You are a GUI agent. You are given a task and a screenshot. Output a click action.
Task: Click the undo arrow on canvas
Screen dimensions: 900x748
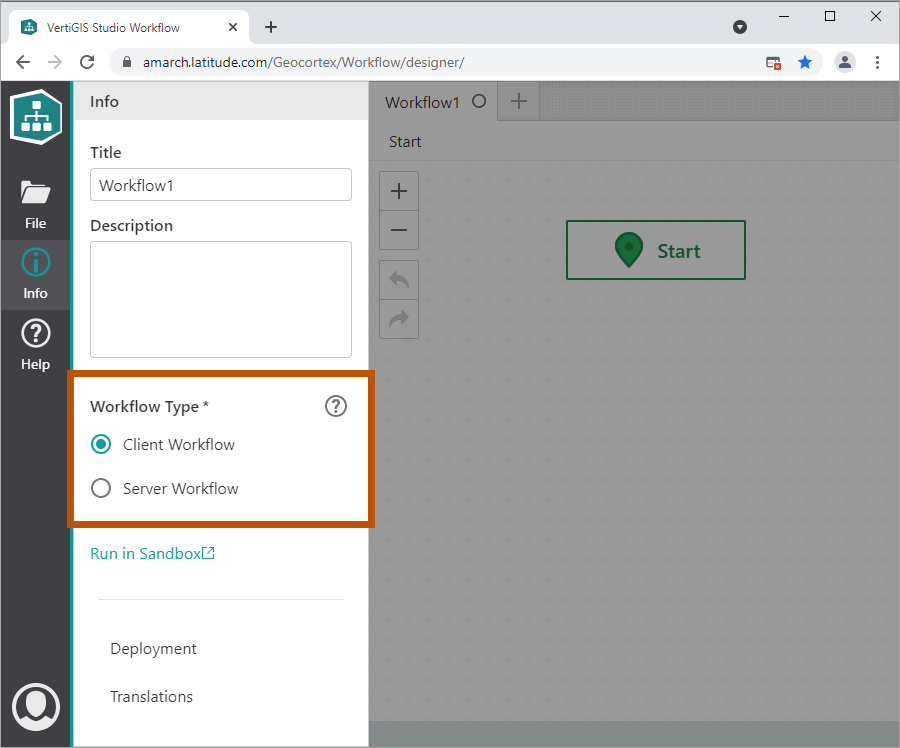[x=399, y=280]
